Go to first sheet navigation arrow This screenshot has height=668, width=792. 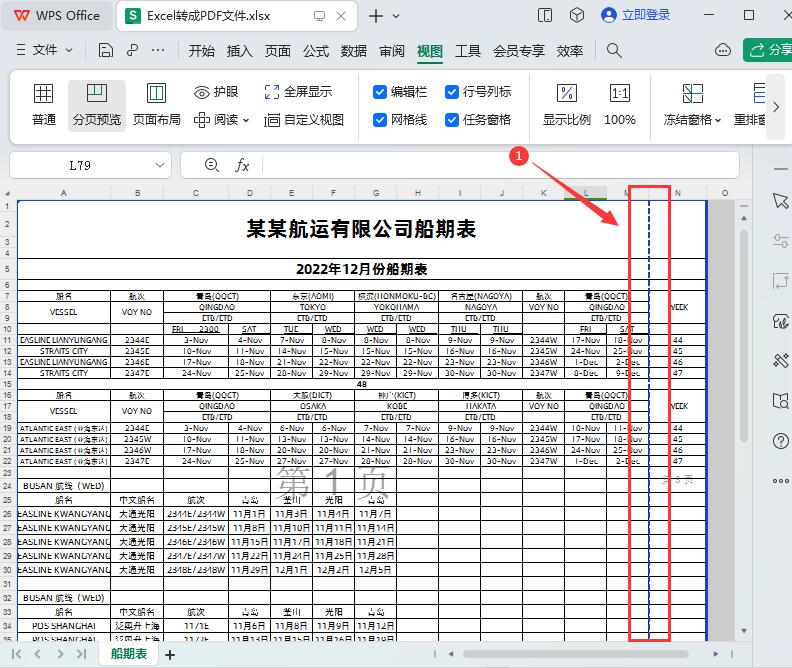16,654
